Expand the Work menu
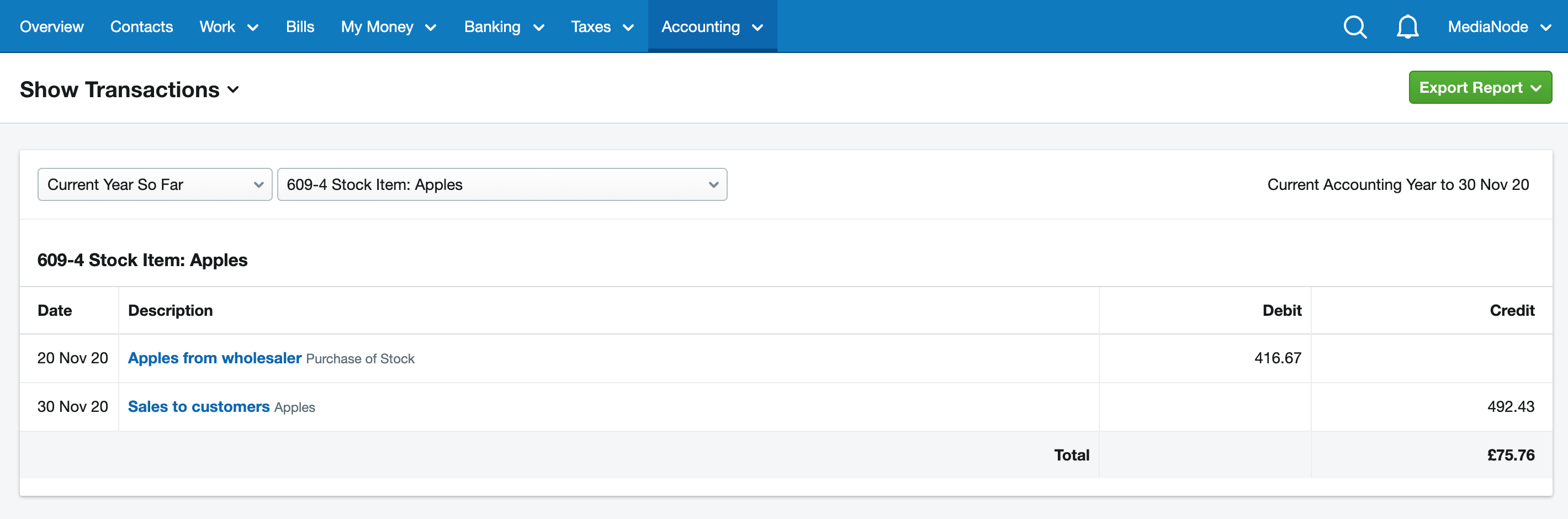Viewport: 1568px width, 519px height. (x=229, y=27)
